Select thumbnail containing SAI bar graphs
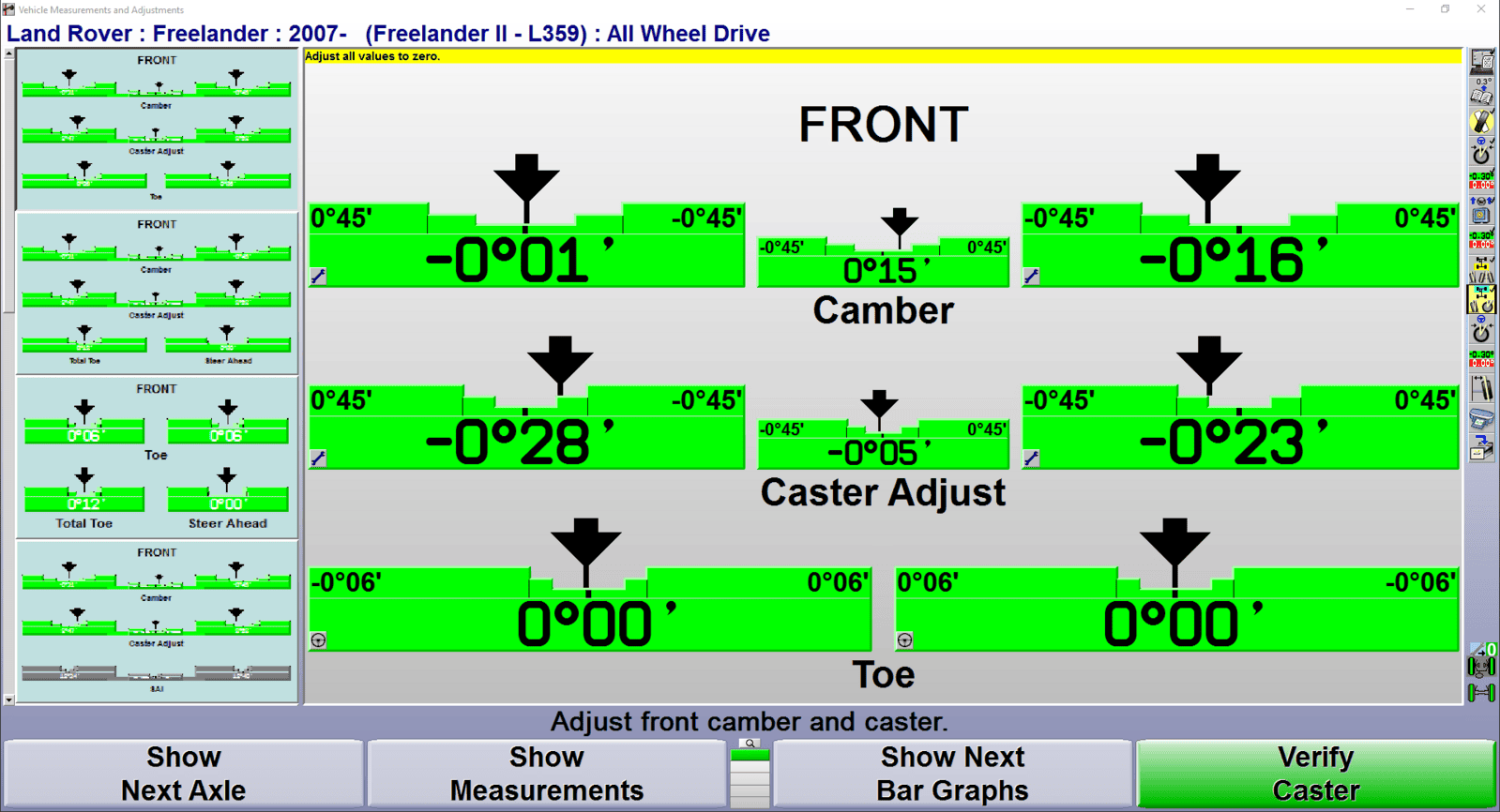Image resolution: width=1500 pixels, height=812 pixels. point(157,621)
